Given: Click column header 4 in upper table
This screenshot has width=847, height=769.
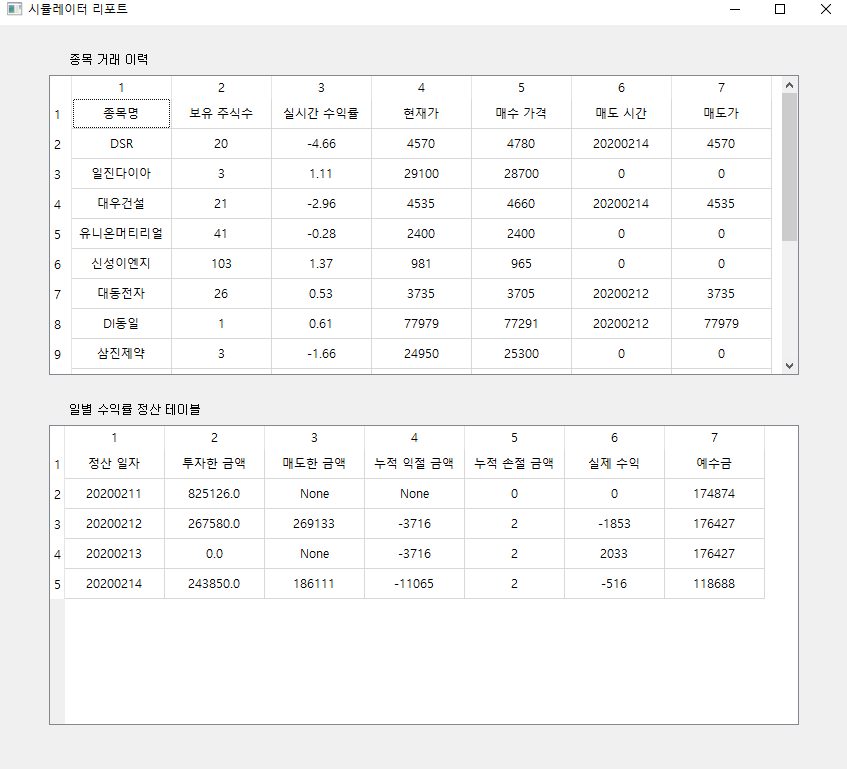Looking at the screenshot, I should (421, 87).
